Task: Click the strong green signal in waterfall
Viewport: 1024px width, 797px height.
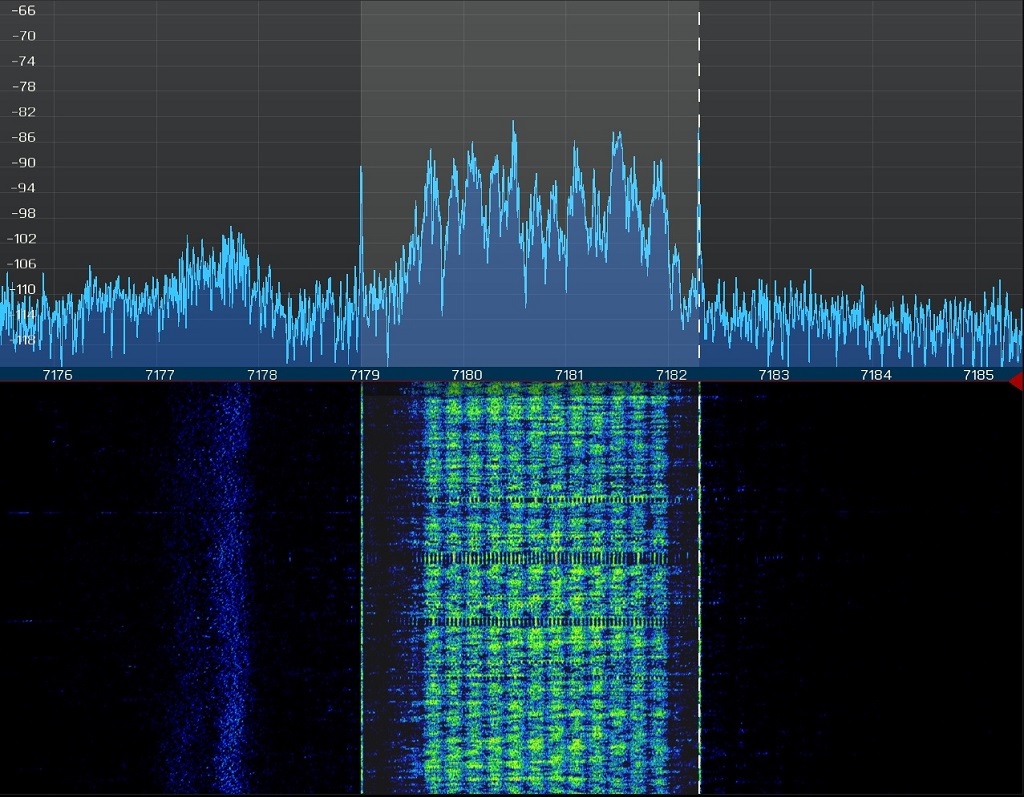Action: (x=545, y=600)
